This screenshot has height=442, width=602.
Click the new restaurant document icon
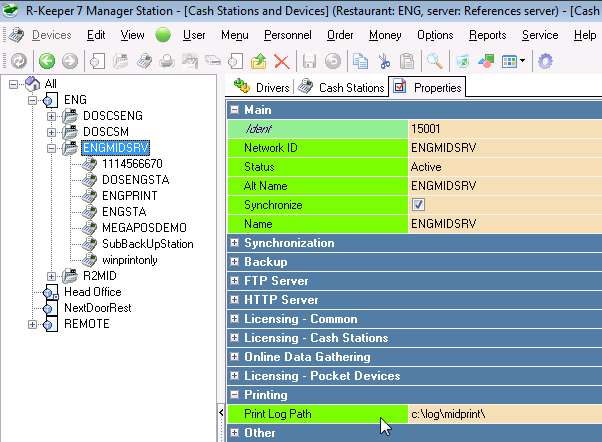98,61
